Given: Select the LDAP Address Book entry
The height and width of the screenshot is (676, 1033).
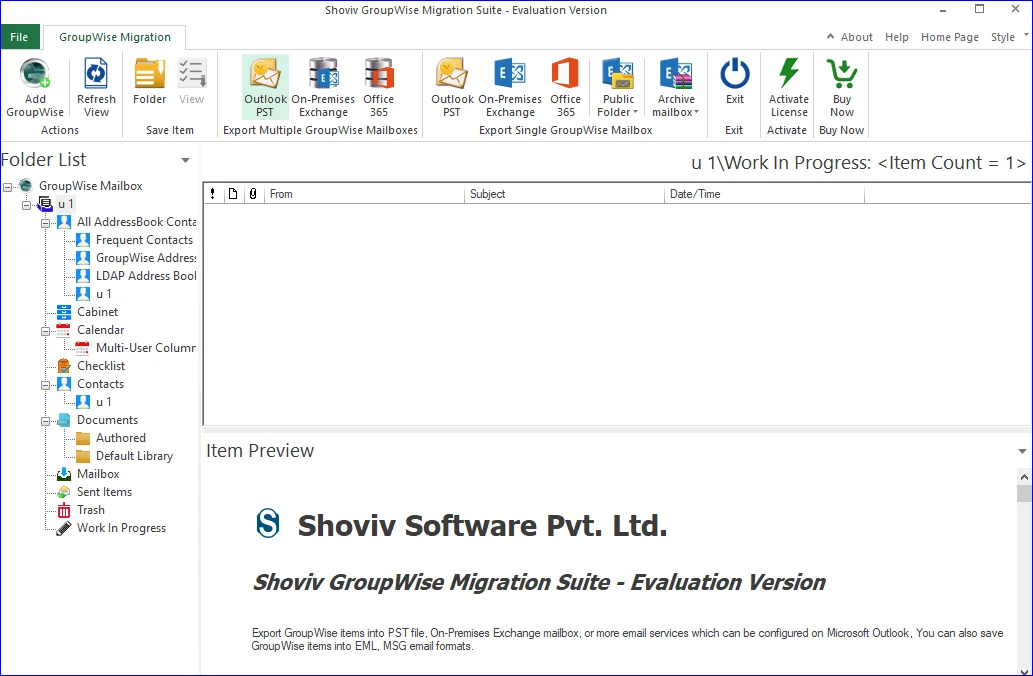Looking at the screenshot, I should click(x=146, y=275).
